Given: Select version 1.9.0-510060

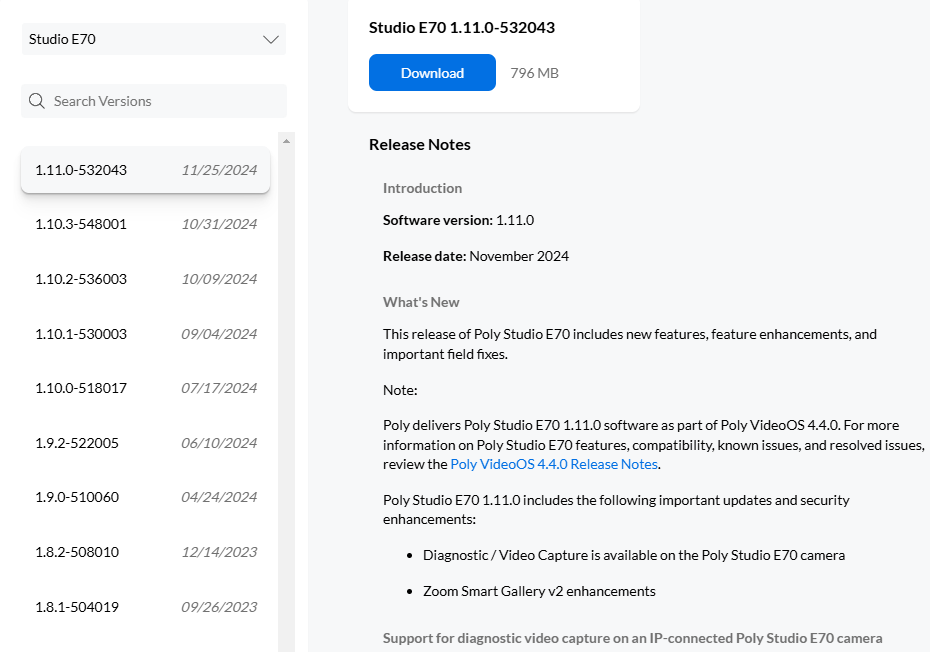Looking at the screenshot, I should click(x=145, y=497).
